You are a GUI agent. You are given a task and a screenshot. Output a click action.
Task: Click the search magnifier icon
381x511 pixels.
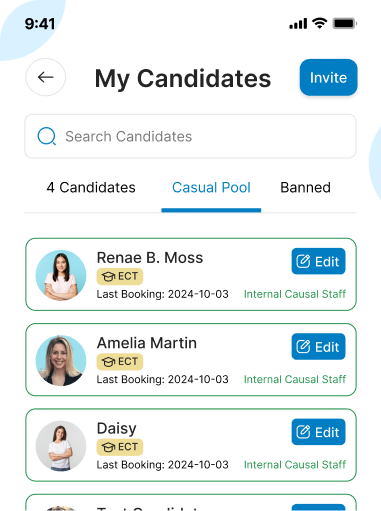47,136
